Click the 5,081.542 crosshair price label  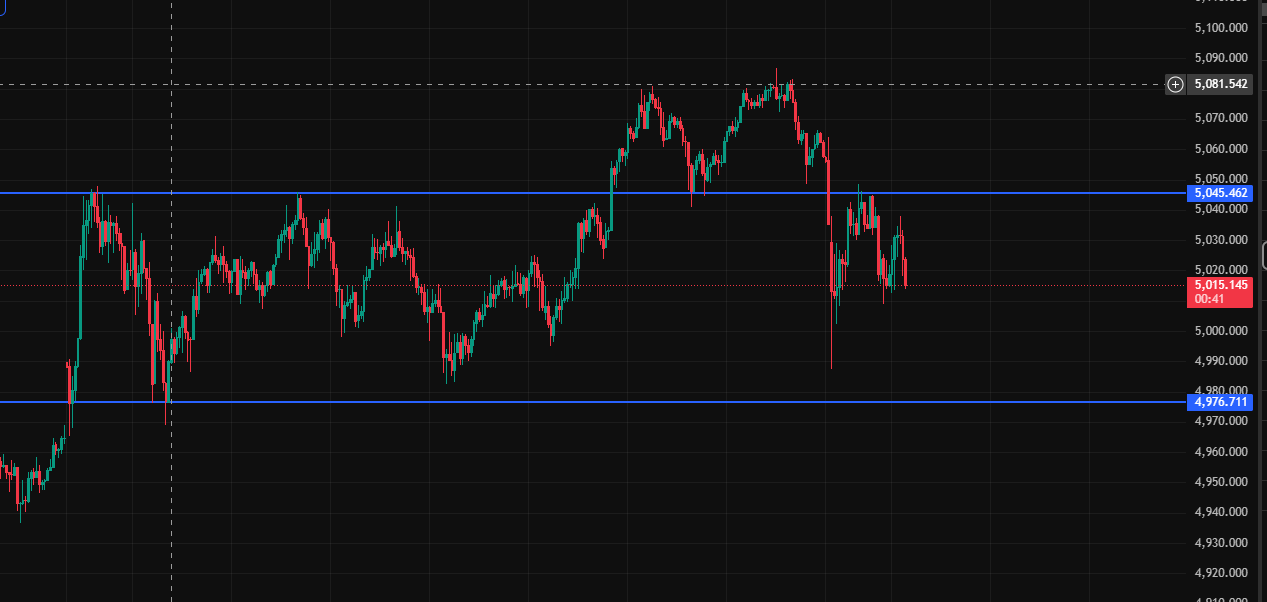(x=1221, y=84)
